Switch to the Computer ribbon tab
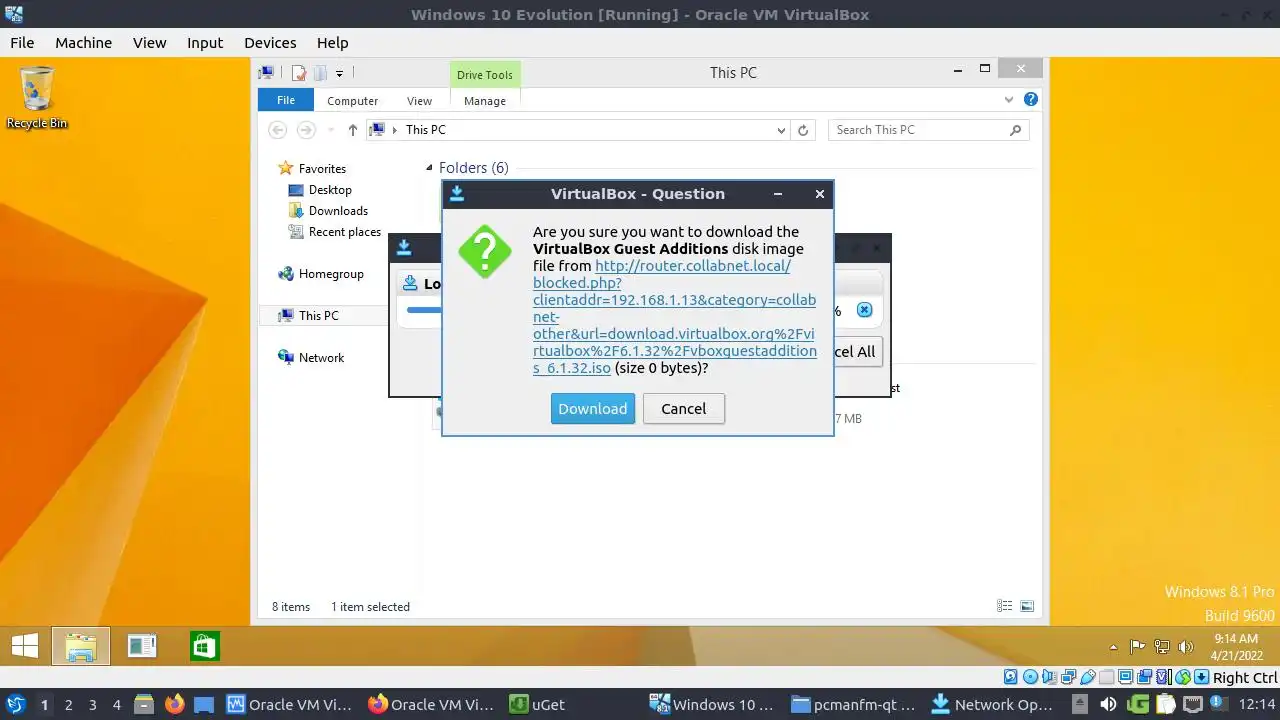Image resolution: width=1280 pixels, height=720 pixels. point(352,101)
